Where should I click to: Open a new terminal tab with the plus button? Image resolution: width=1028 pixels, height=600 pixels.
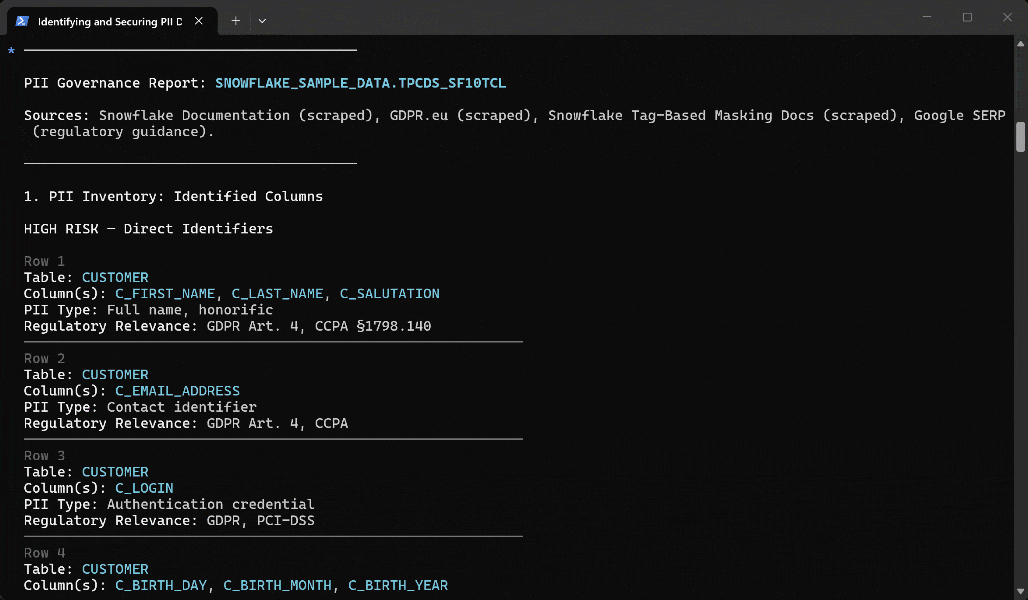pos(235,21)
